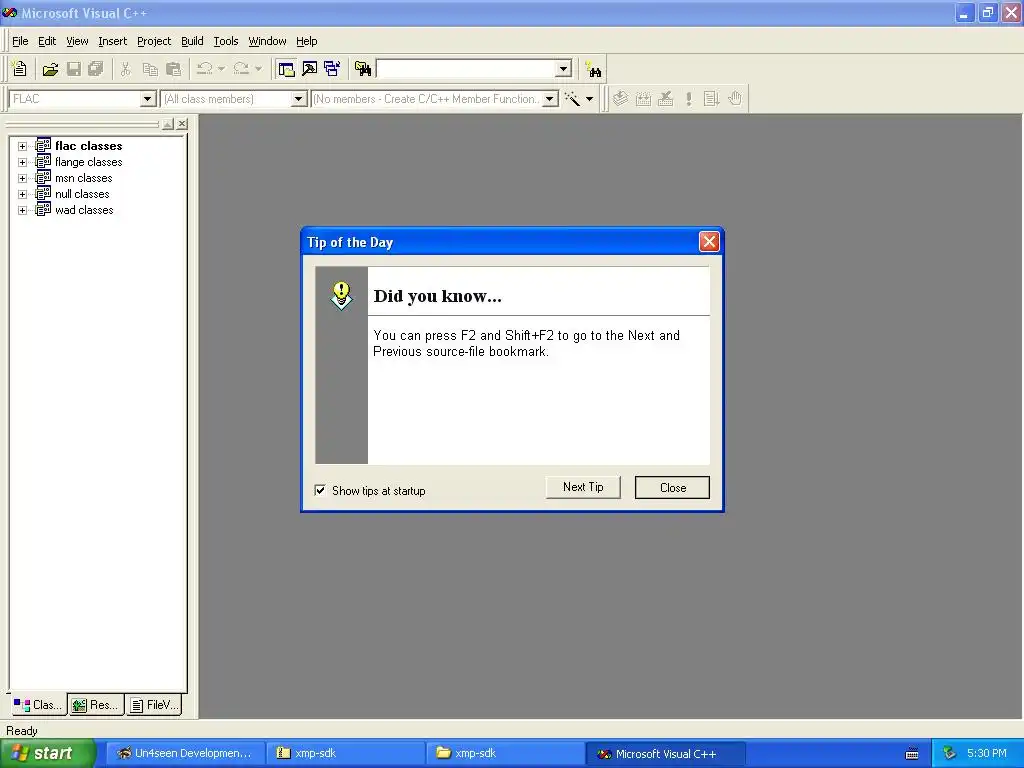Switch to xmp-sdk folder taskbar button
1024x768 pixels.
[505, 754]
